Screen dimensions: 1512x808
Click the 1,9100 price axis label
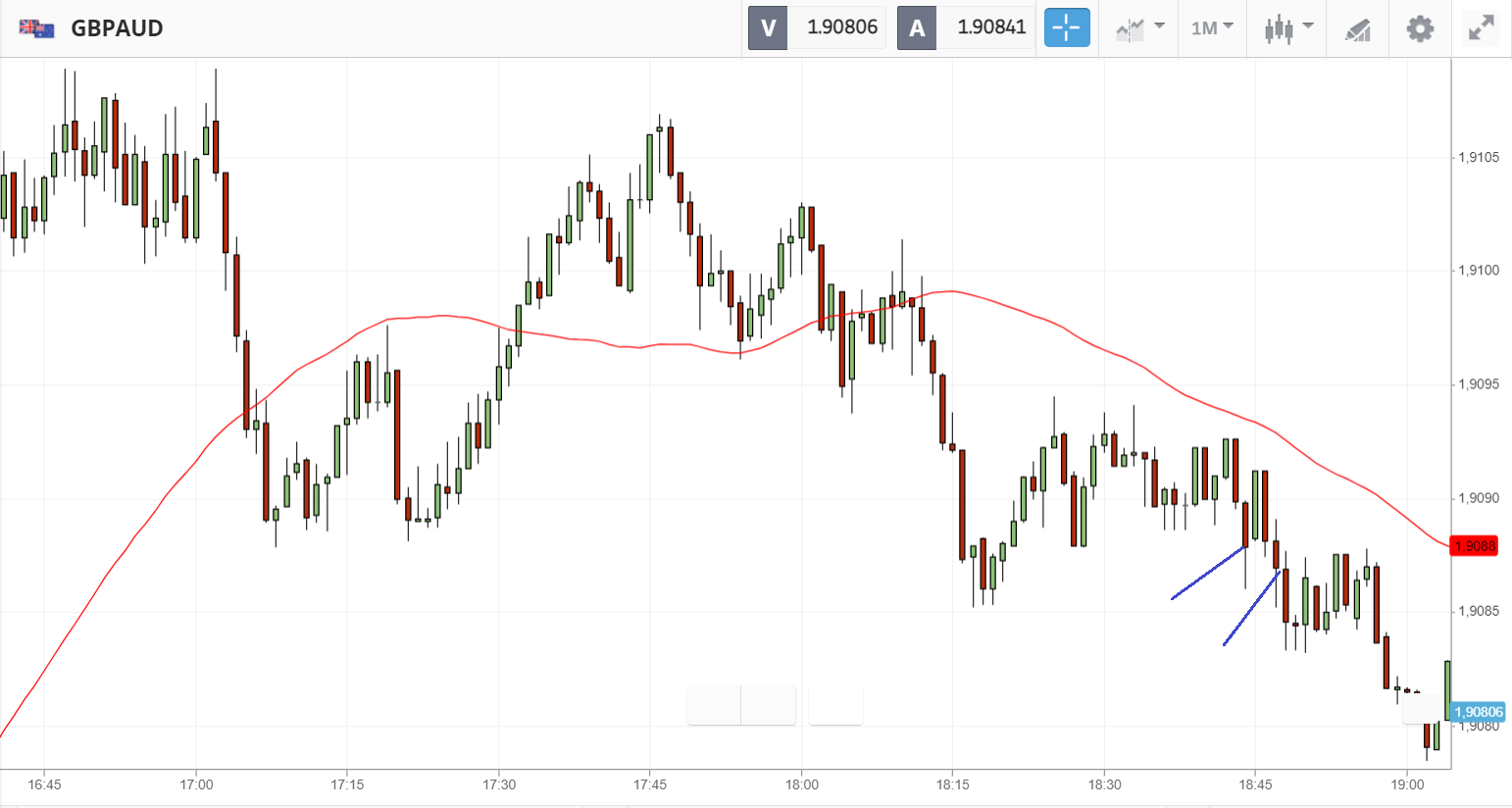1478,271
